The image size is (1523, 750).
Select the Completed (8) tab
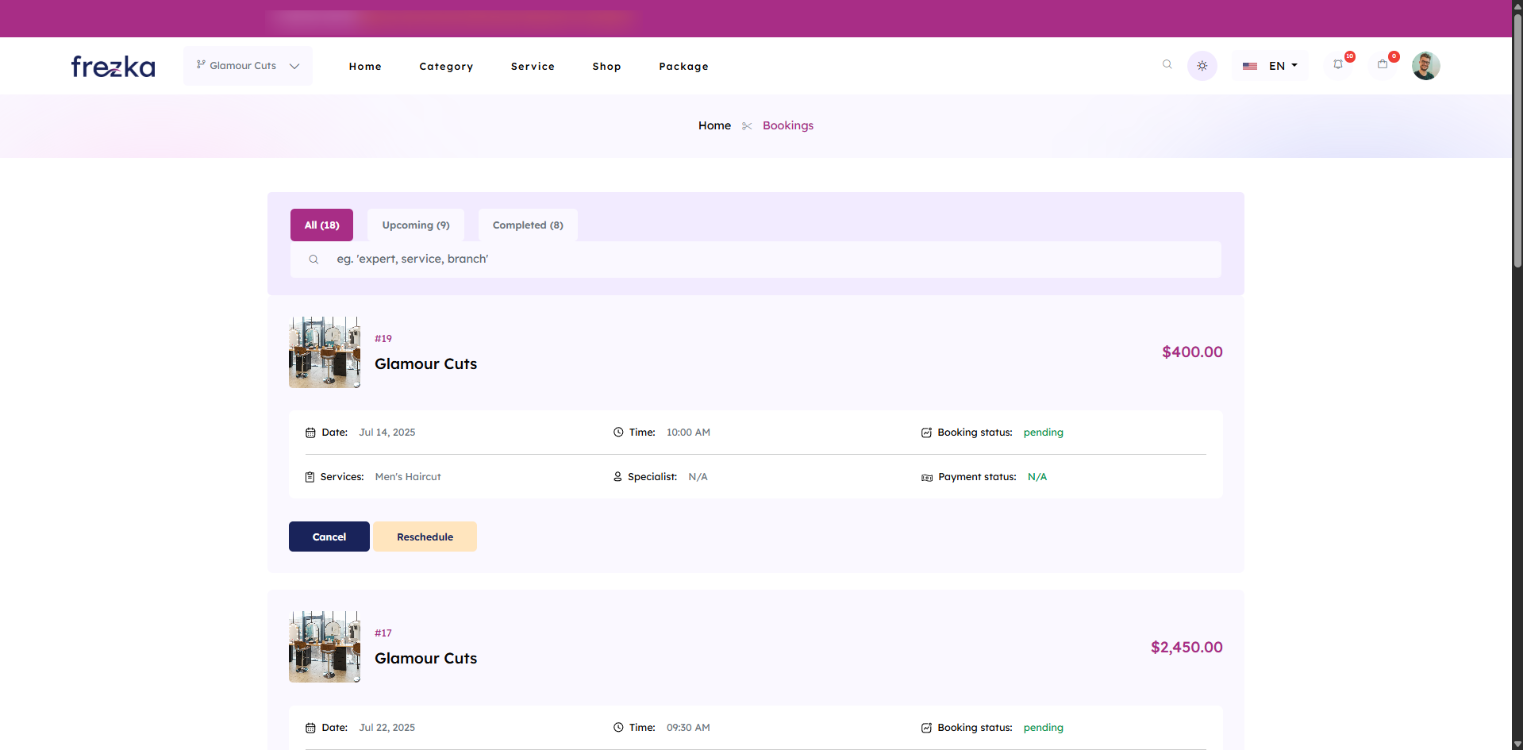click(527, 225)
